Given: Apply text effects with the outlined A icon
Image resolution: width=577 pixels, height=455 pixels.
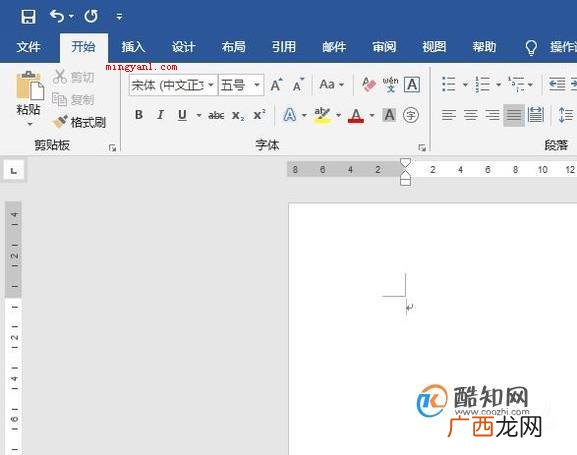Looking at the screenshot, I should (x=290, y=115).
